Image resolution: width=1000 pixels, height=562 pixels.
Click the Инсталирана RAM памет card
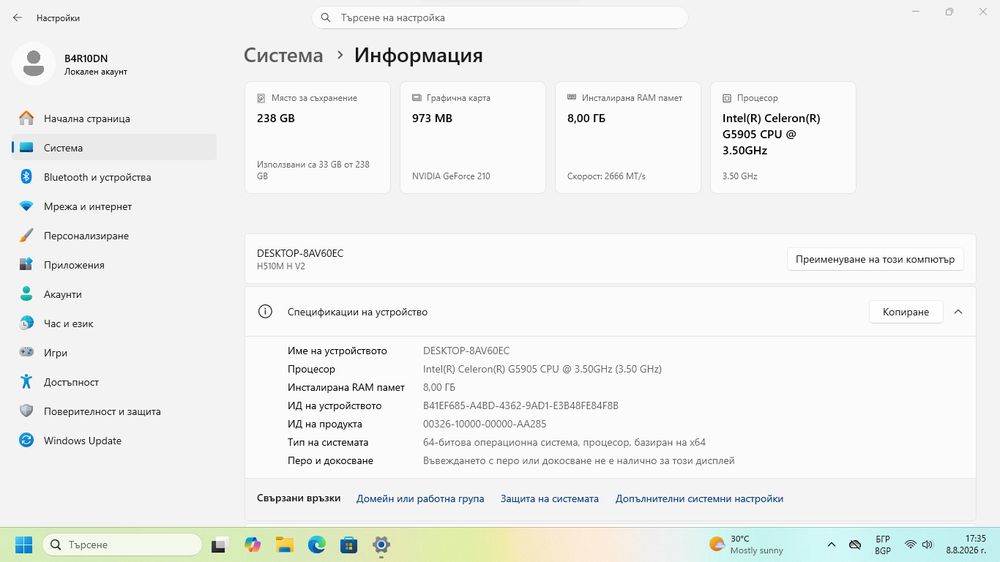[x=628, y=137]
